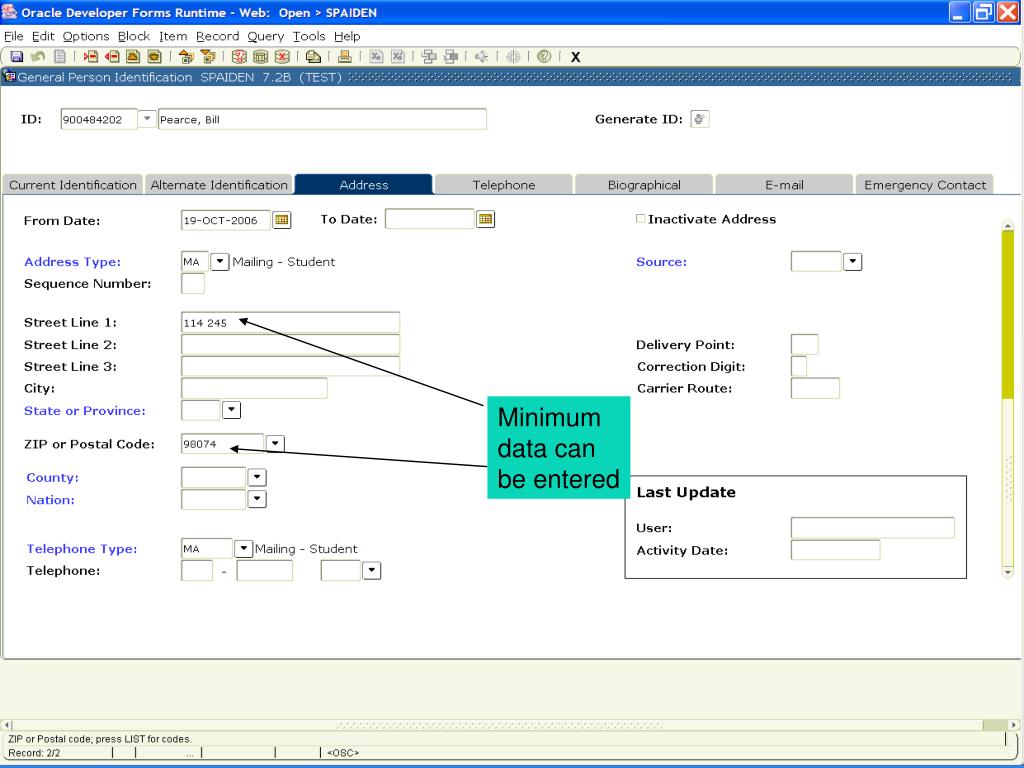1024x768 pixels.
Task: Click the vertical scrollbar down arrow
Action: tap(1008, 572)
